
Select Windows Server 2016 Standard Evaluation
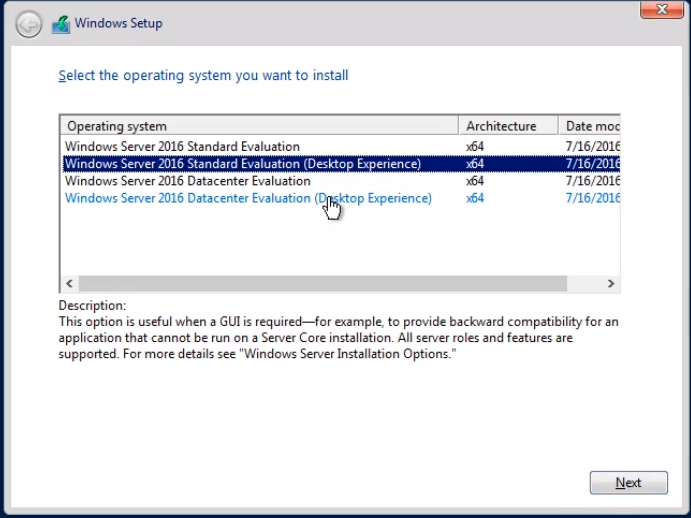[x=182, y=146]
